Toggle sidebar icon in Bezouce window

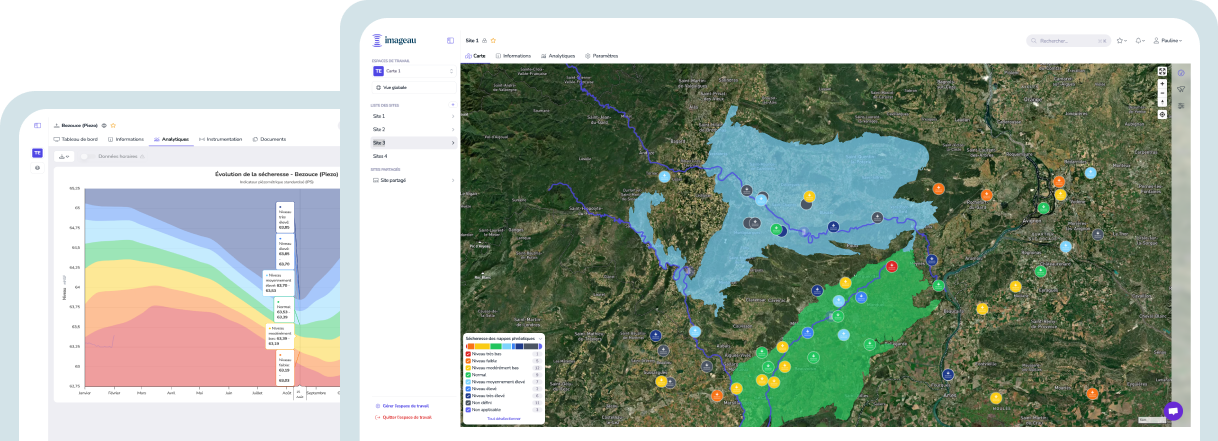[x=37, y=125]
